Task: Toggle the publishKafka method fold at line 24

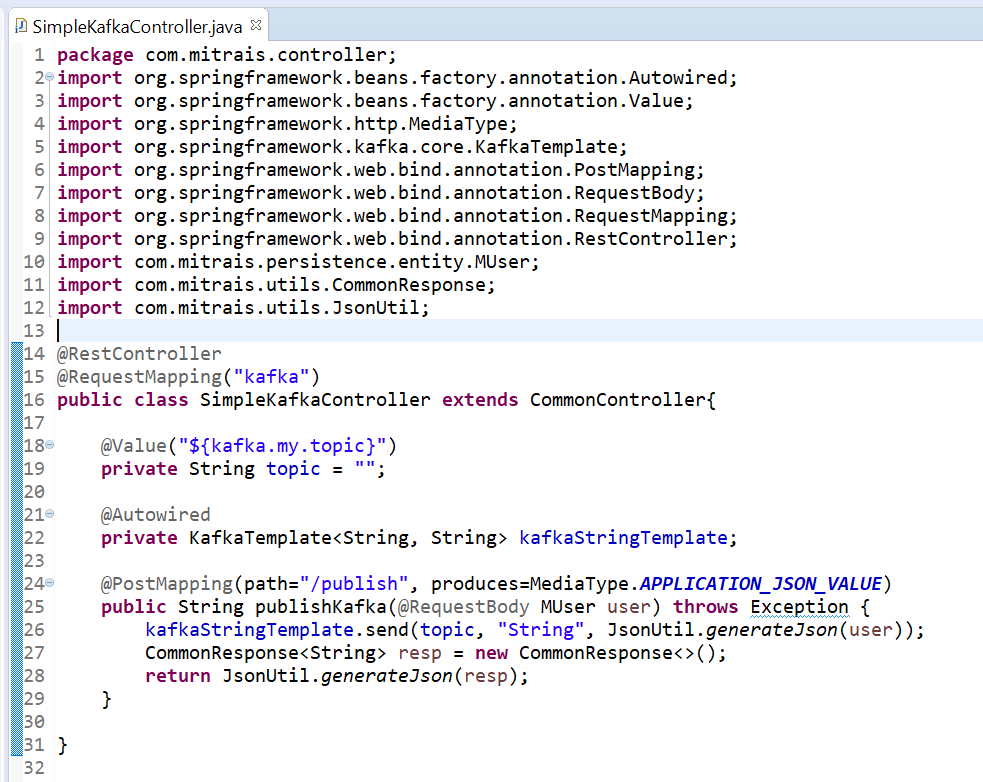Action: click(x=47, y=583)
